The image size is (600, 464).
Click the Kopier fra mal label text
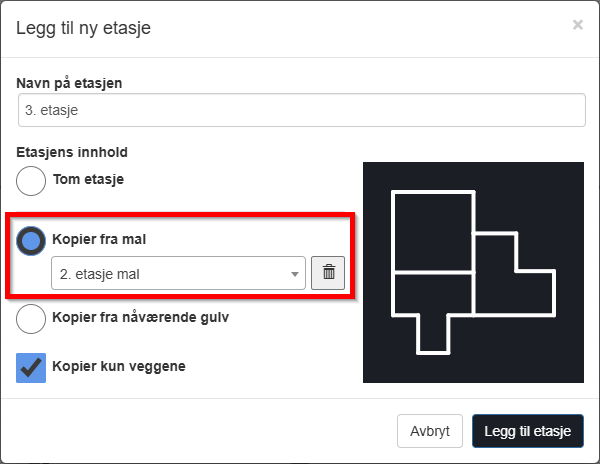(x=97, y=240)
